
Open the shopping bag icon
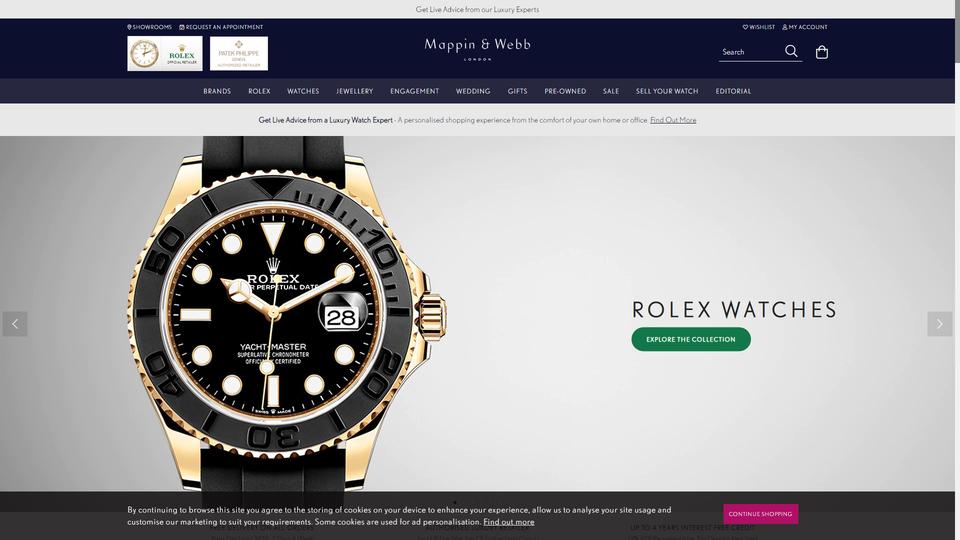pyautogui.click(x=822, y=52)
